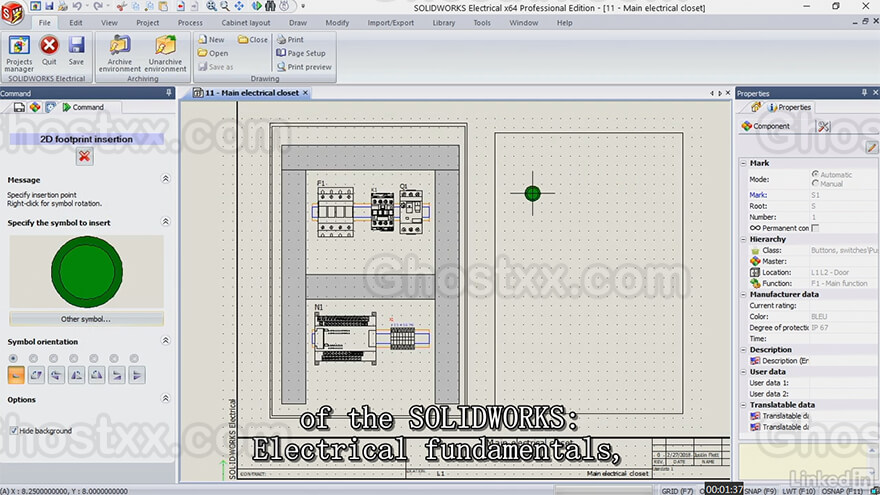Click the zoom window magnifier icon
Image resolution: width=880 pixels, height=495 pixels.
(x=211, y=6)
